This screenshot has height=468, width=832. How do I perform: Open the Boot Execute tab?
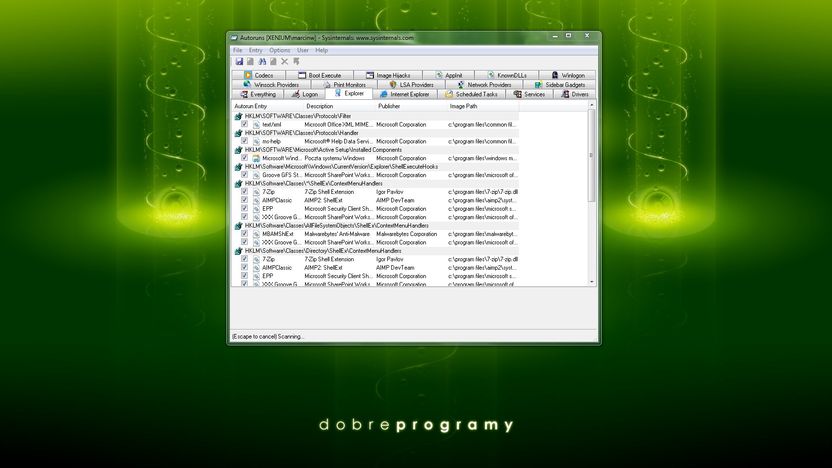pos(319,75)
